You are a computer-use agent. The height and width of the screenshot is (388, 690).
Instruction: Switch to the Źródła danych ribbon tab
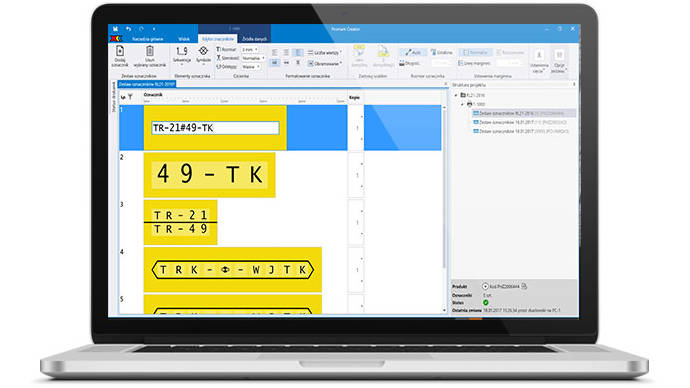tap(254, 39)
